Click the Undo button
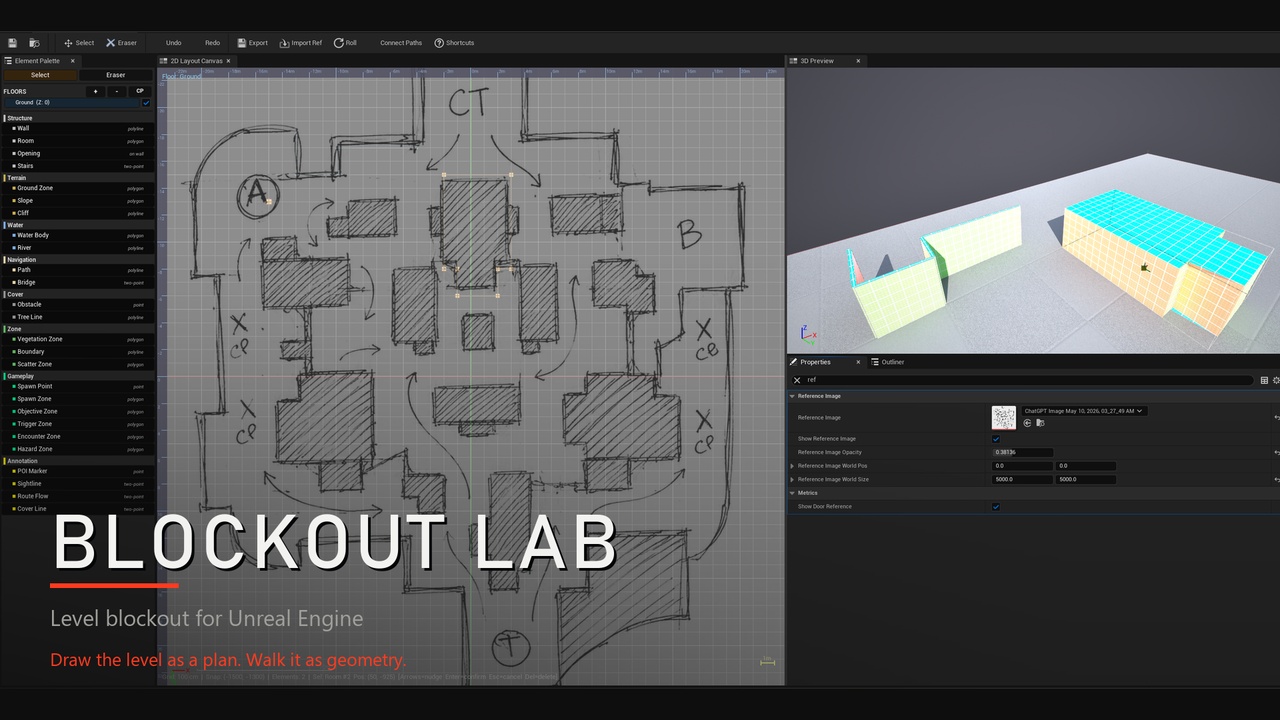Viewport: 1280px width, 720px height. tap(174, 43)
